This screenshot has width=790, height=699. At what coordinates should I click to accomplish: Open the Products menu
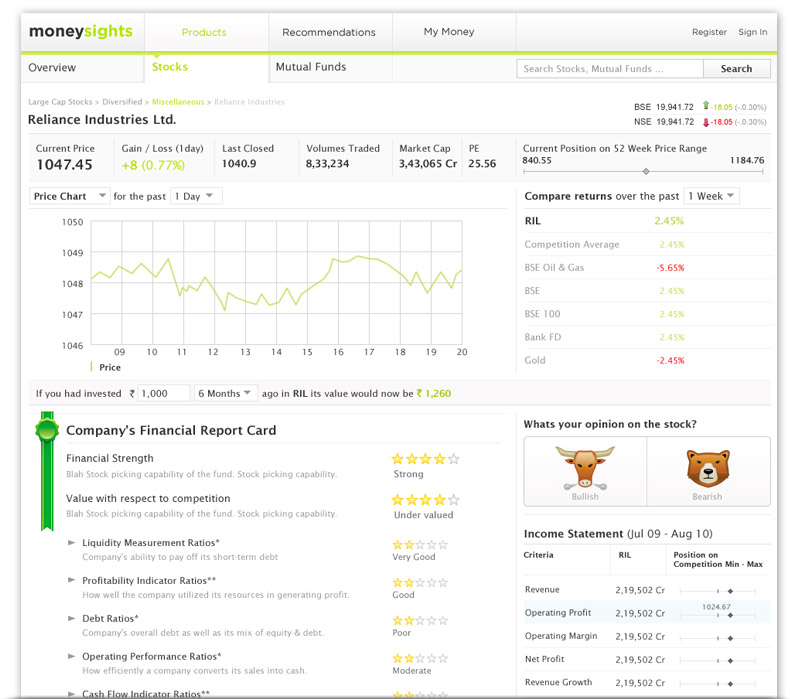pos(204,32)
